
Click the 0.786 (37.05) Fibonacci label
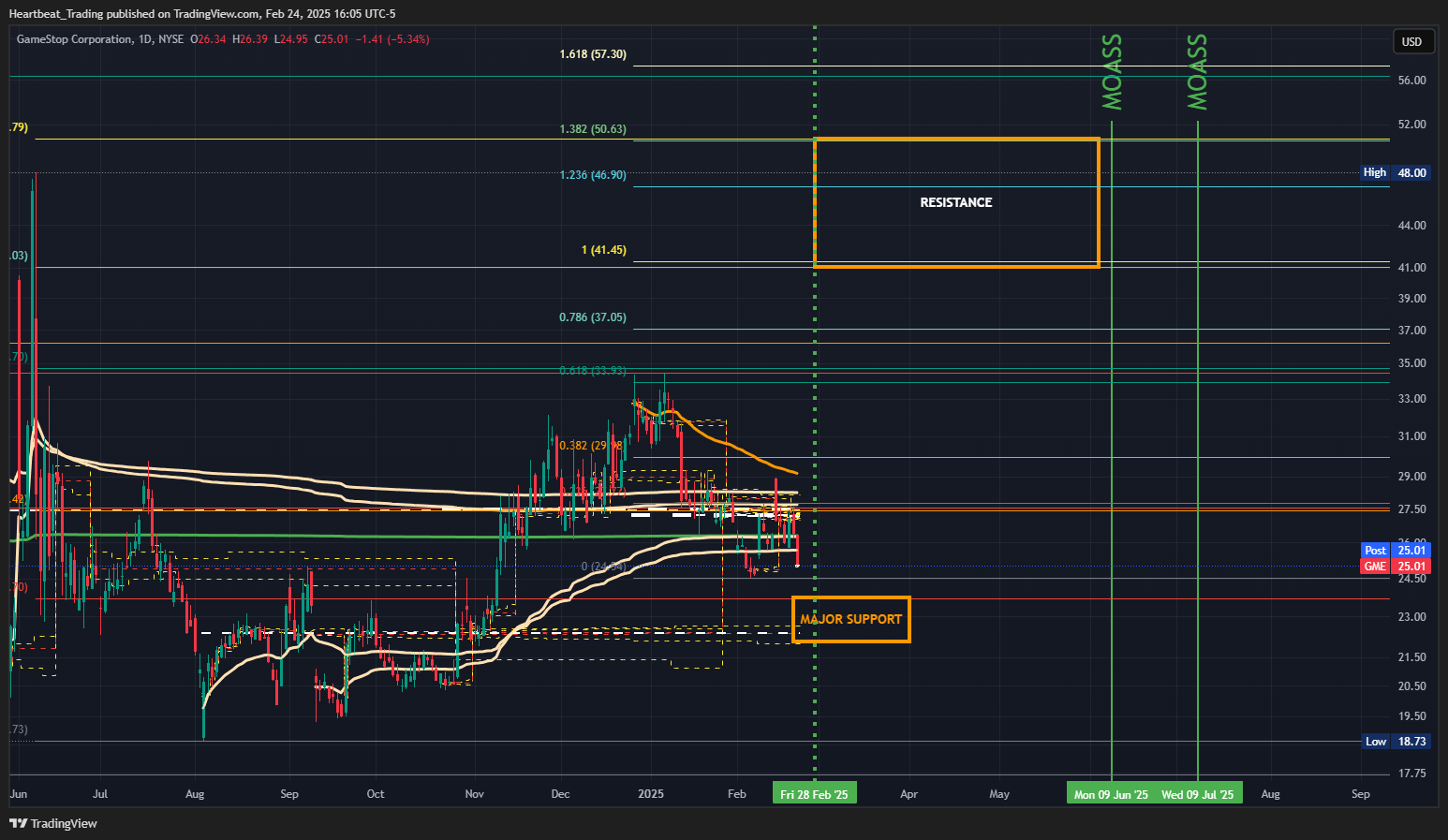pyautogui.click(x=593, y=317)
